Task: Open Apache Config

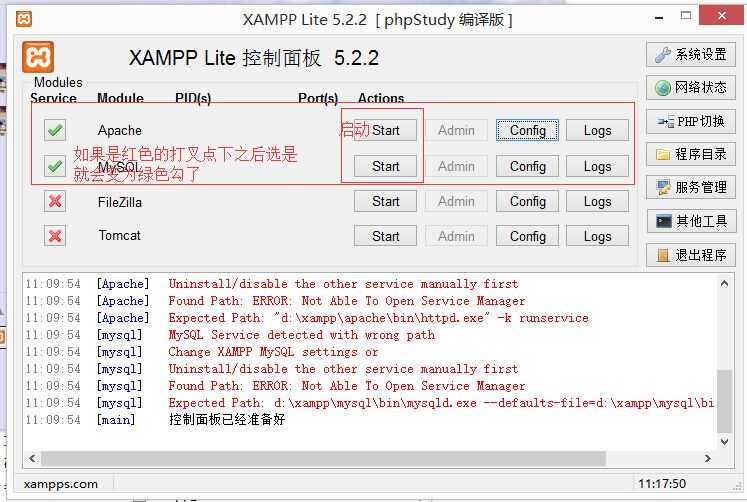Action: pyautogui.click(x=527, y=130)
